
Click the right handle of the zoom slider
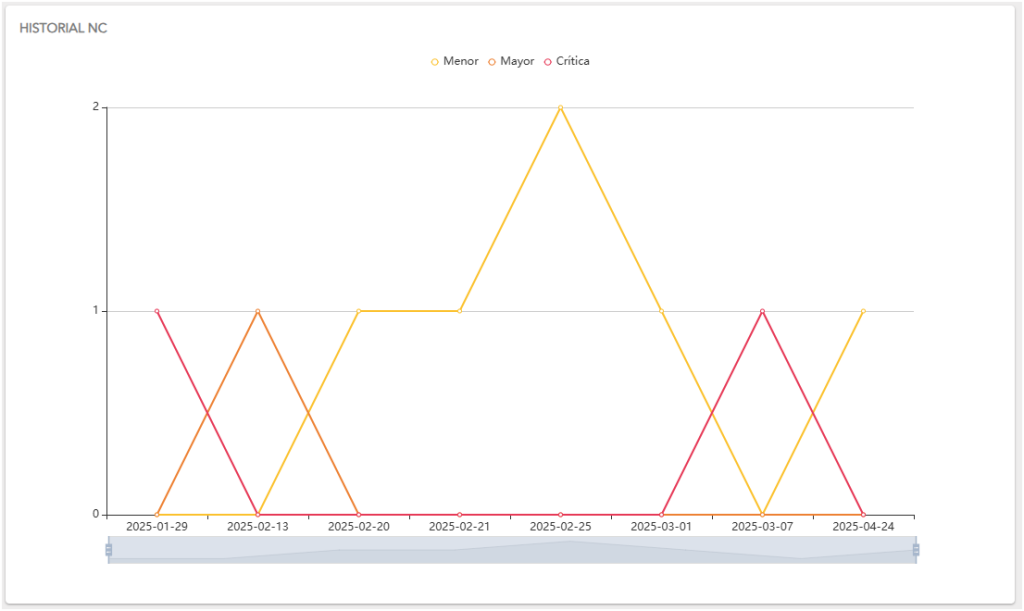(x=916, y=550)
